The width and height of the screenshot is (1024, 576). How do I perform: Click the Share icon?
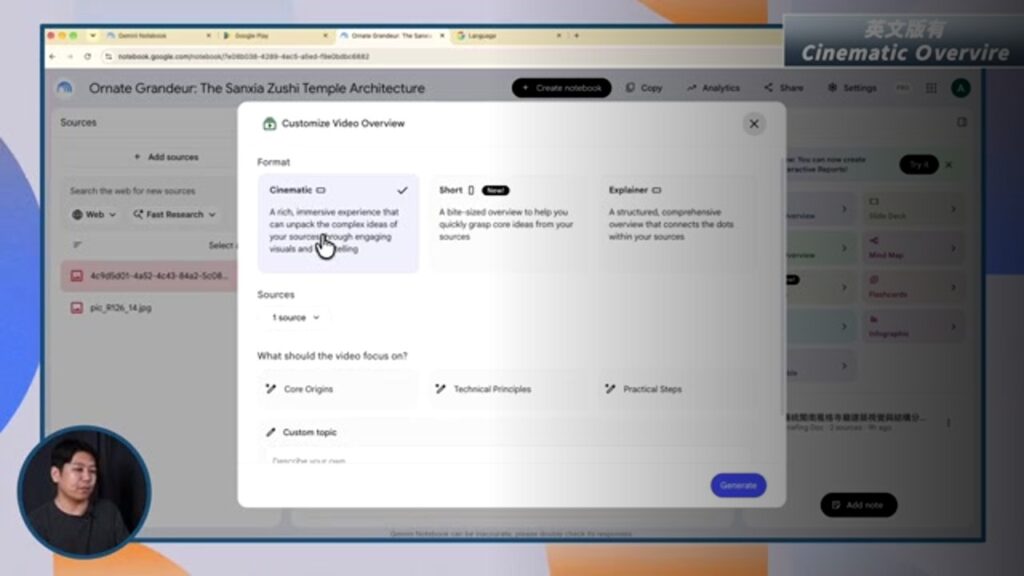pyautogui.click(x=768, y=88)
